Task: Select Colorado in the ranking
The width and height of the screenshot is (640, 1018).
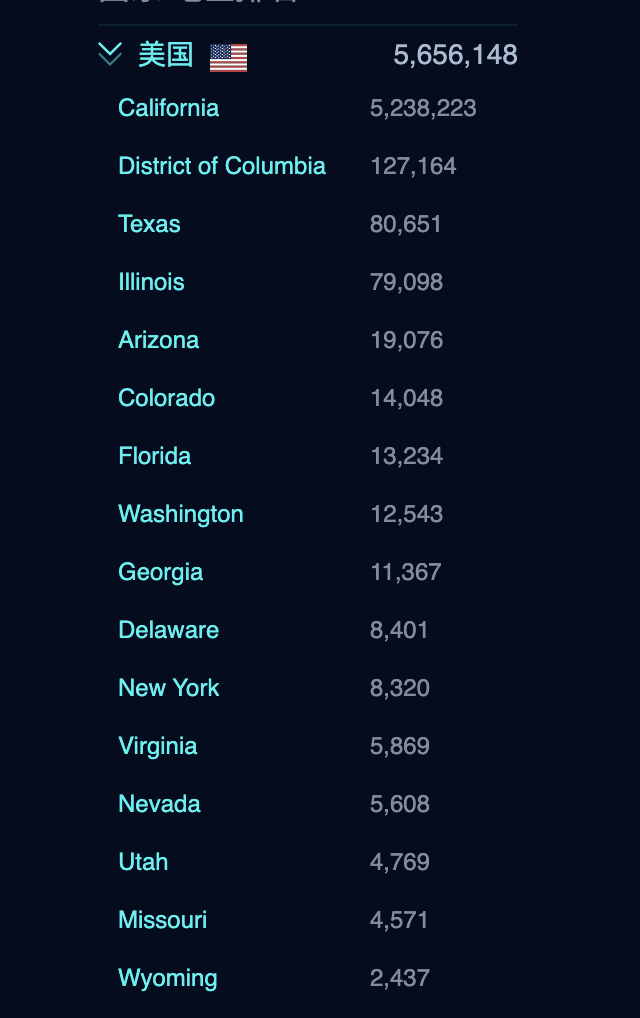Action: (x=166, y=398)
